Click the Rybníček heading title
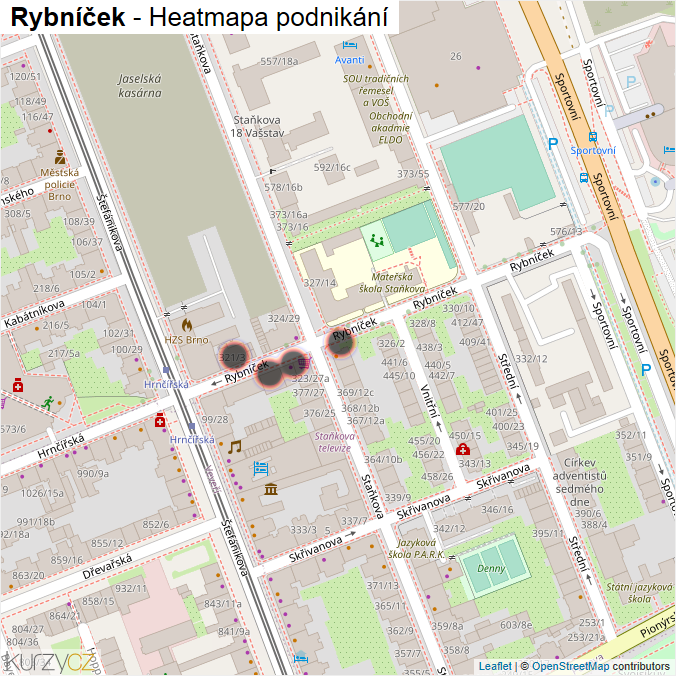676x676 pixels. tap(68, 17)
